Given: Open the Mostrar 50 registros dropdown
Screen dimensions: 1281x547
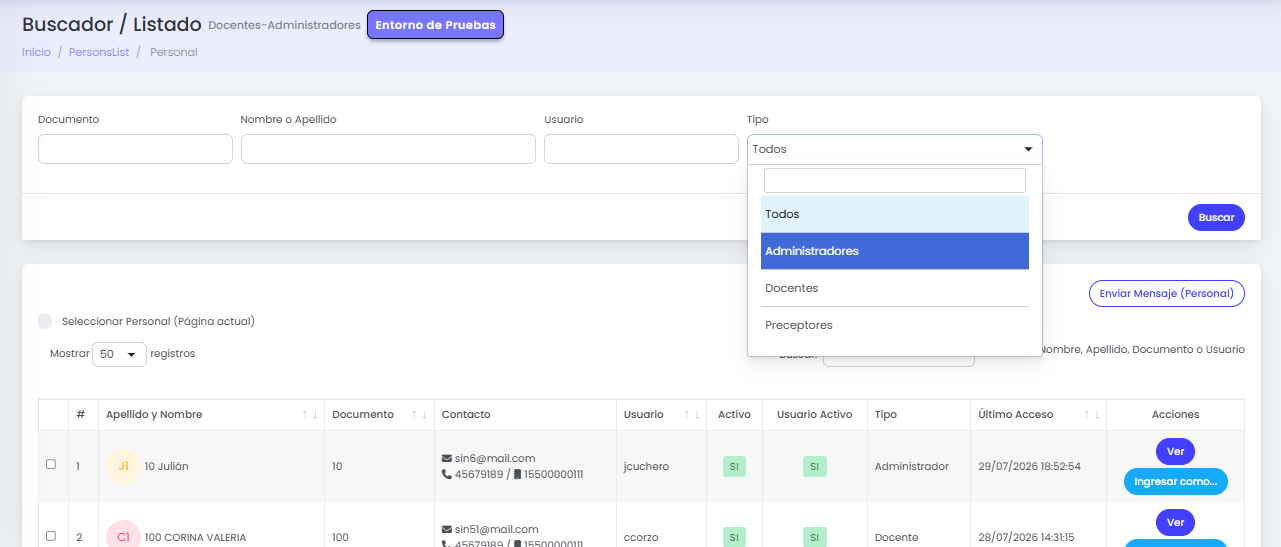Looking at the screenshot, I should pyautogui.click(x=119, y=354).
